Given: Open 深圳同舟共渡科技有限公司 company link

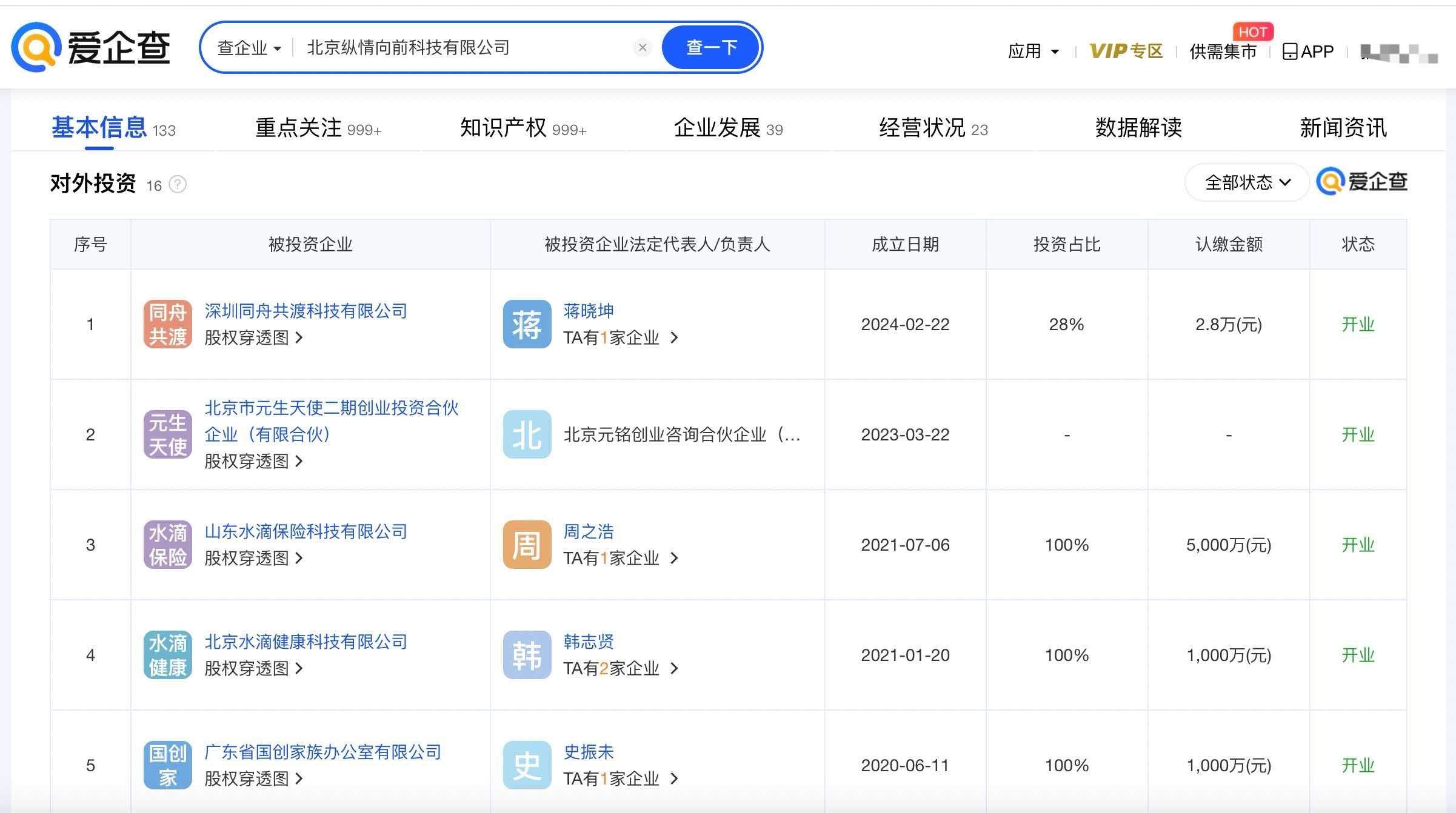Looking at the screenshot, I should point(306,311).
